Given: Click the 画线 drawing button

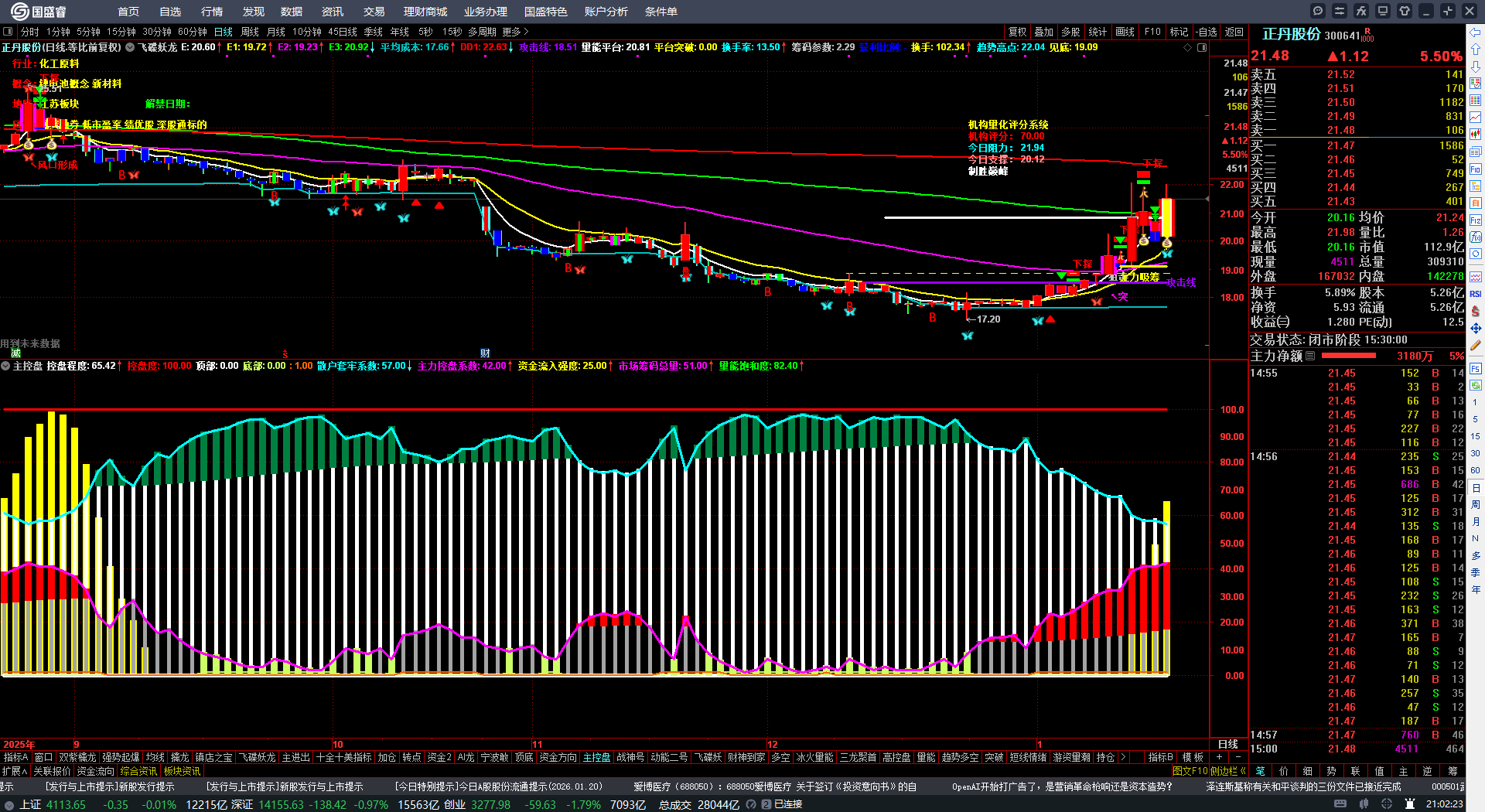Looking at the screenshot, I should pyautogui.click(x=1125, y=32).
